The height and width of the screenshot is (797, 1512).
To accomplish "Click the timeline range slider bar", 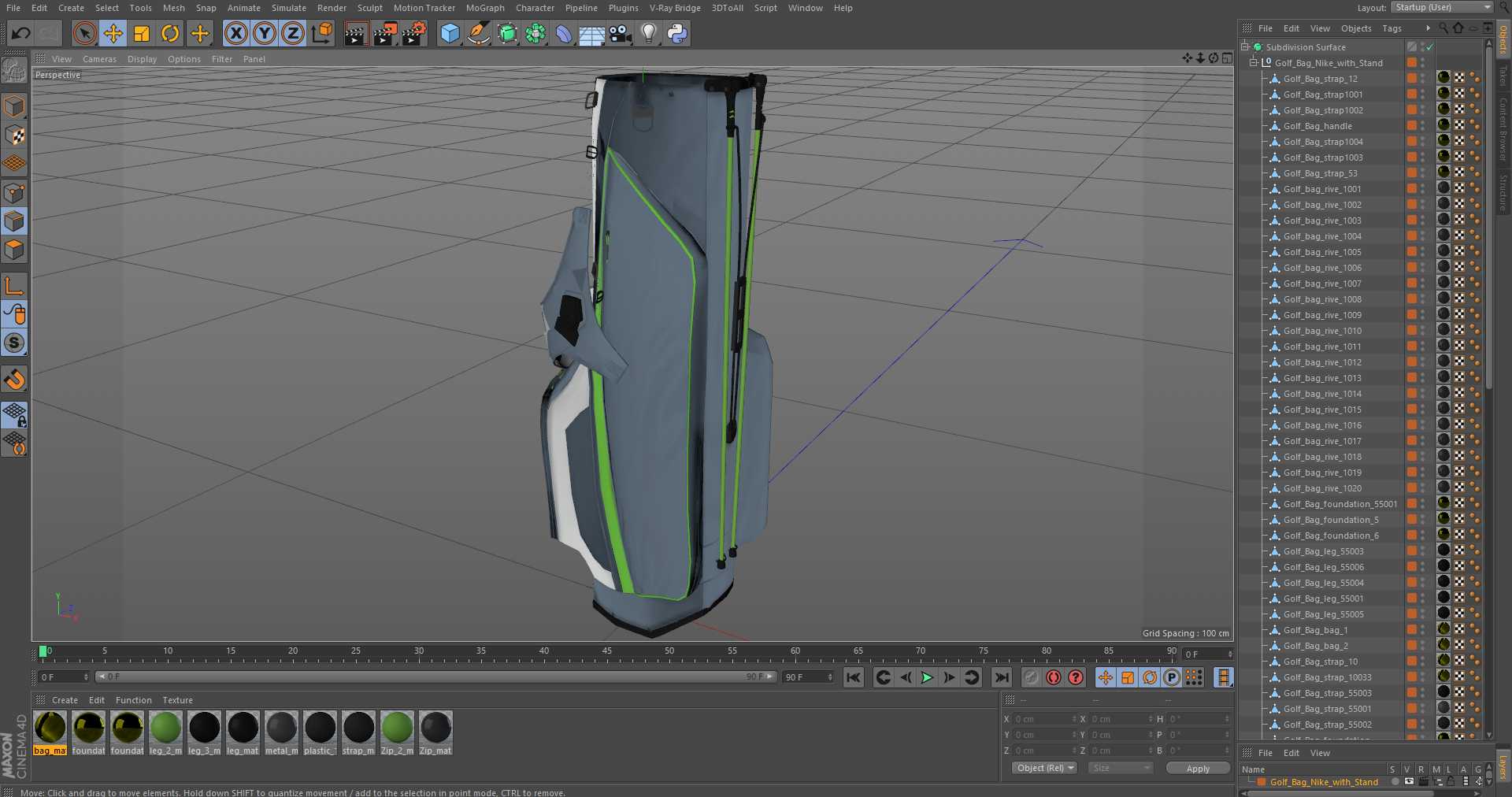I will pyautogui.click(x=436, y=677).
